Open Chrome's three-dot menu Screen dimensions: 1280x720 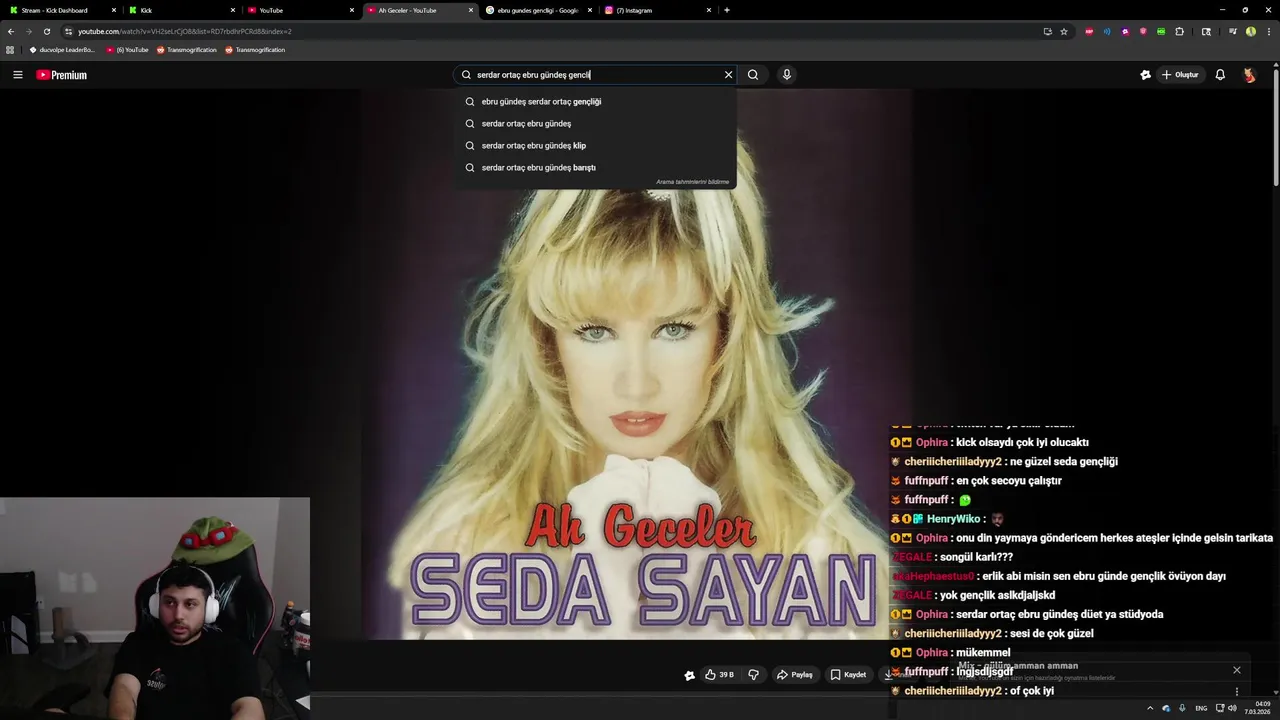tap(1268, 31)
